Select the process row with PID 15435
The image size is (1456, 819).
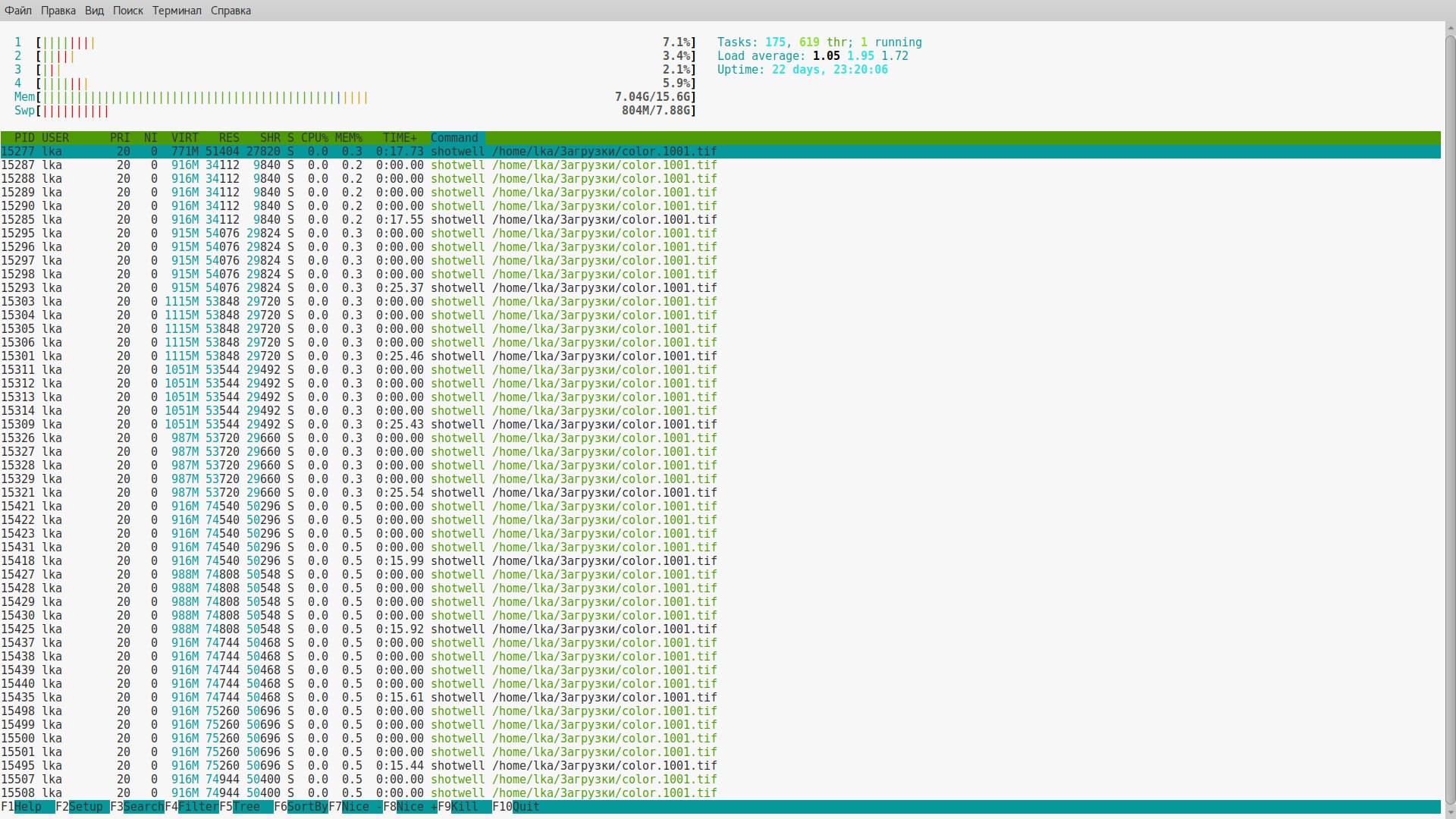pos(720,698)
